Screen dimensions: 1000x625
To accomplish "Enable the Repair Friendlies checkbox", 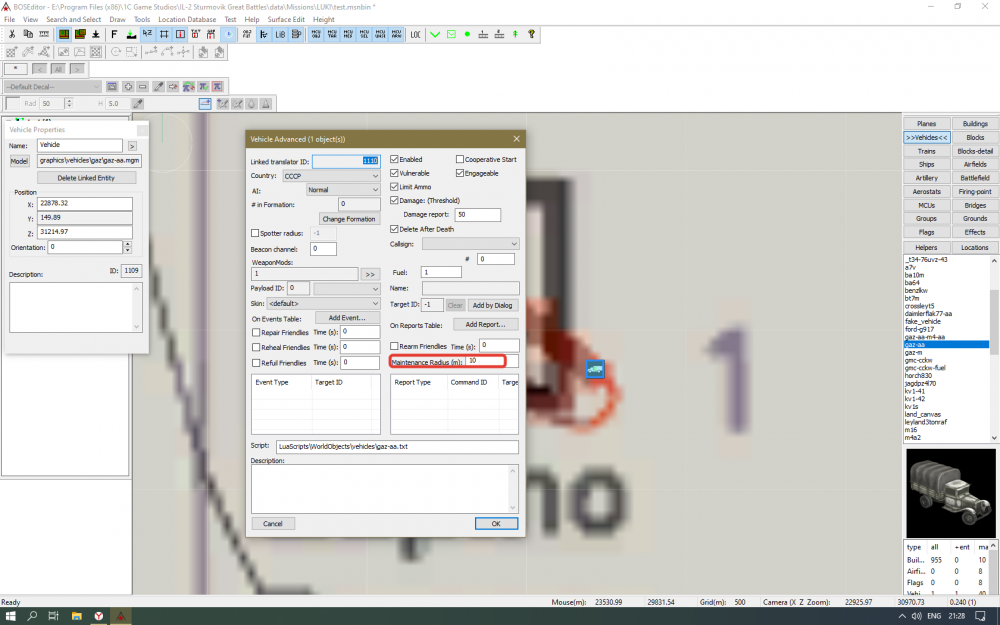I will coord(256,332).
